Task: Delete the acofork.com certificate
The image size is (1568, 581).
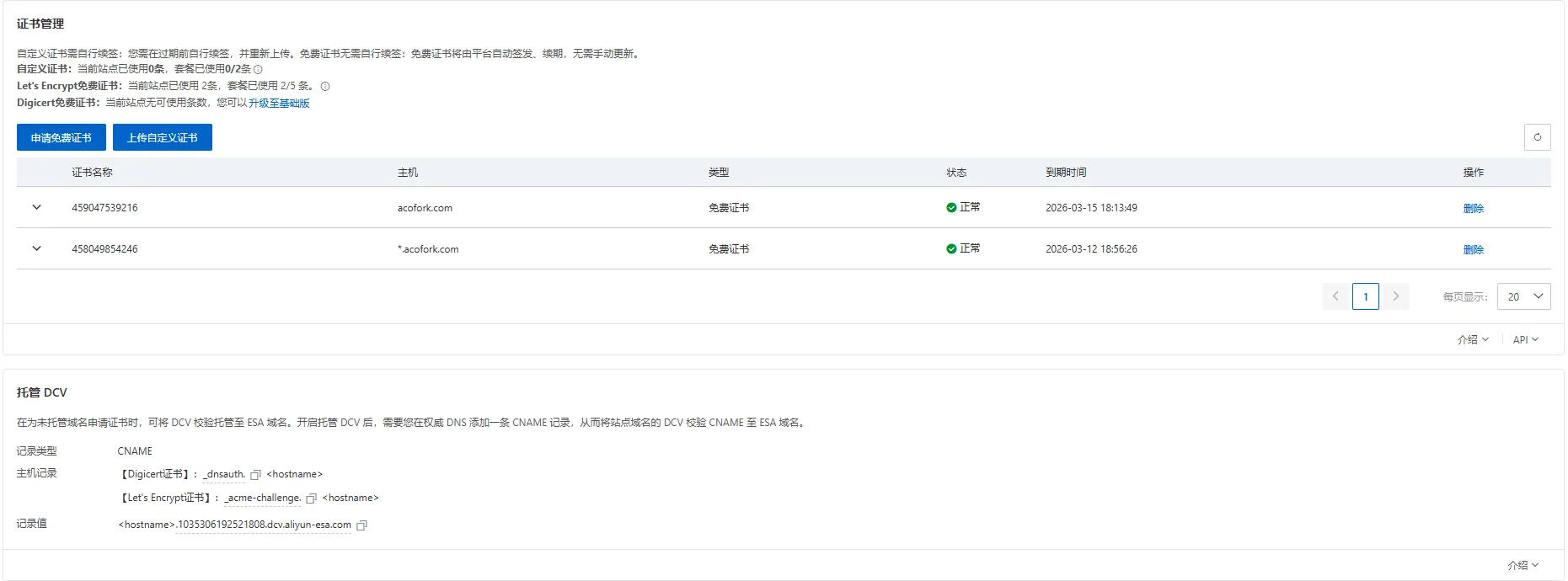Action: [1473, 208]
